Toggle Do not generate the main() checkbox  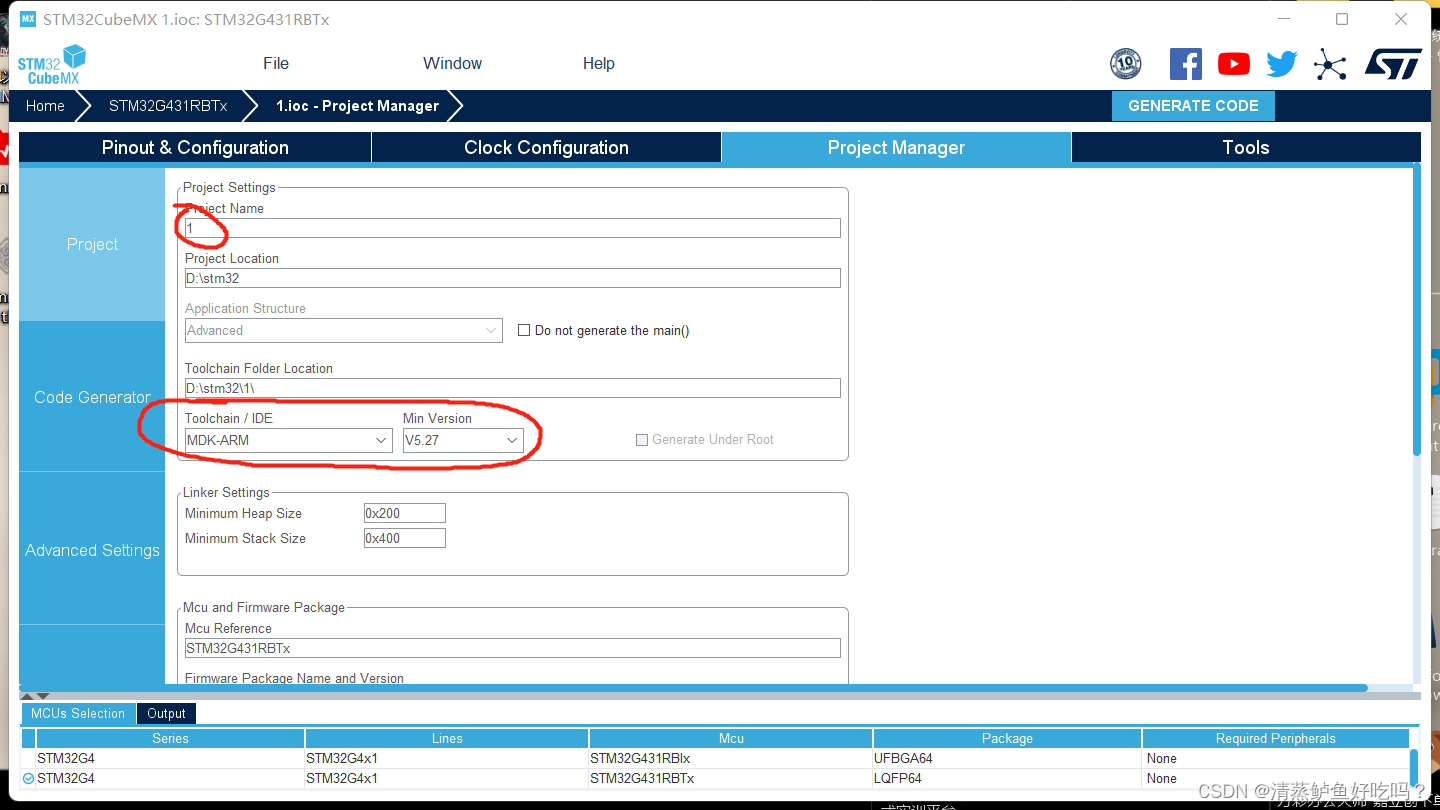(x=524, y=330)
